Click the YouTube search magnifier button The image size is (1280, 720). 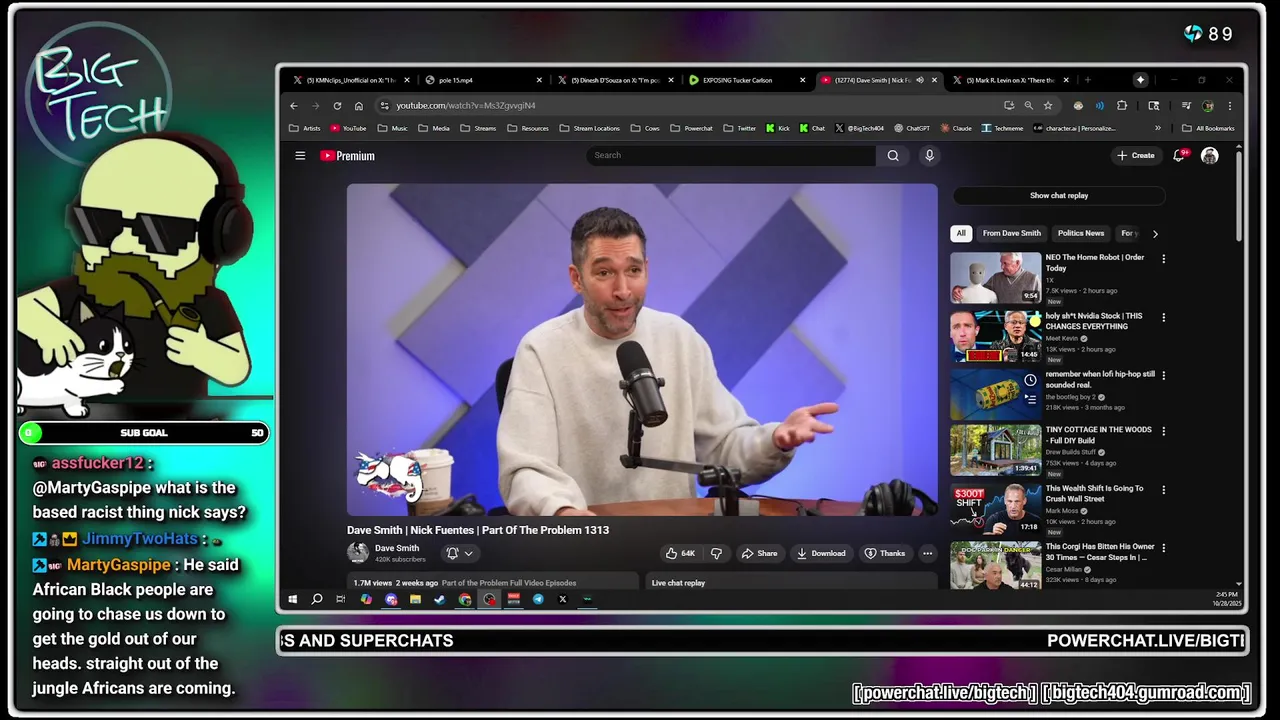(x=893, y=155)
